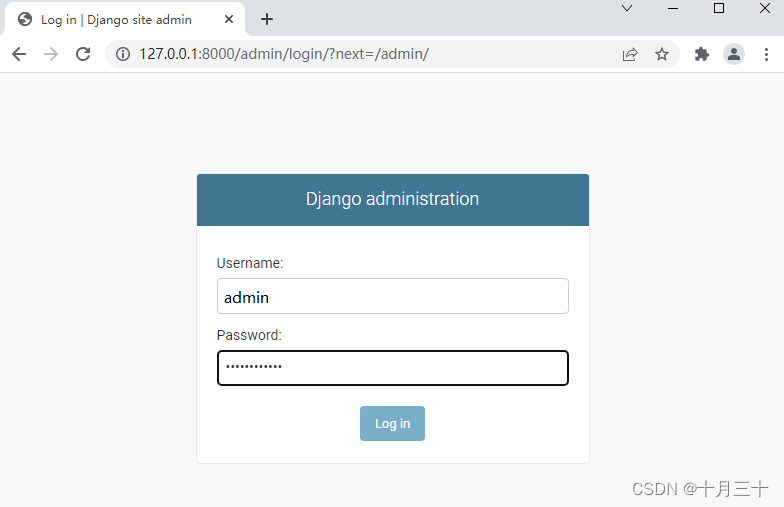Open Chrome three-dot menu
The image size is (784, 507).
pos(766,54)
